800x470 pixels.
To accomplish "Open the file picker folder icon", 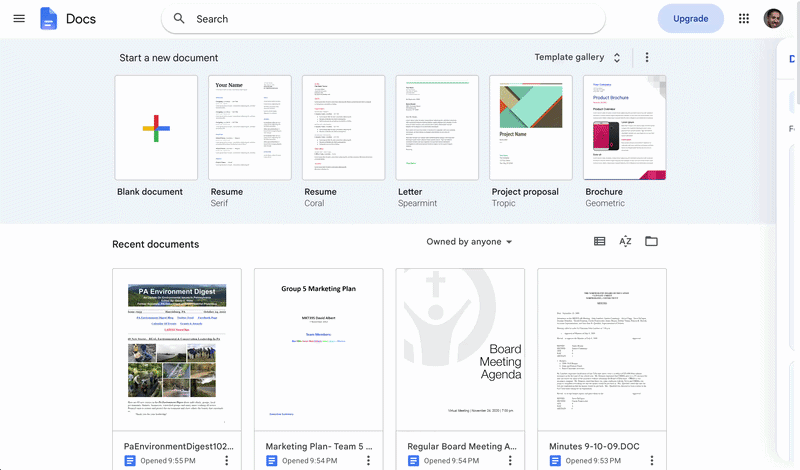I will pos(651,241).
